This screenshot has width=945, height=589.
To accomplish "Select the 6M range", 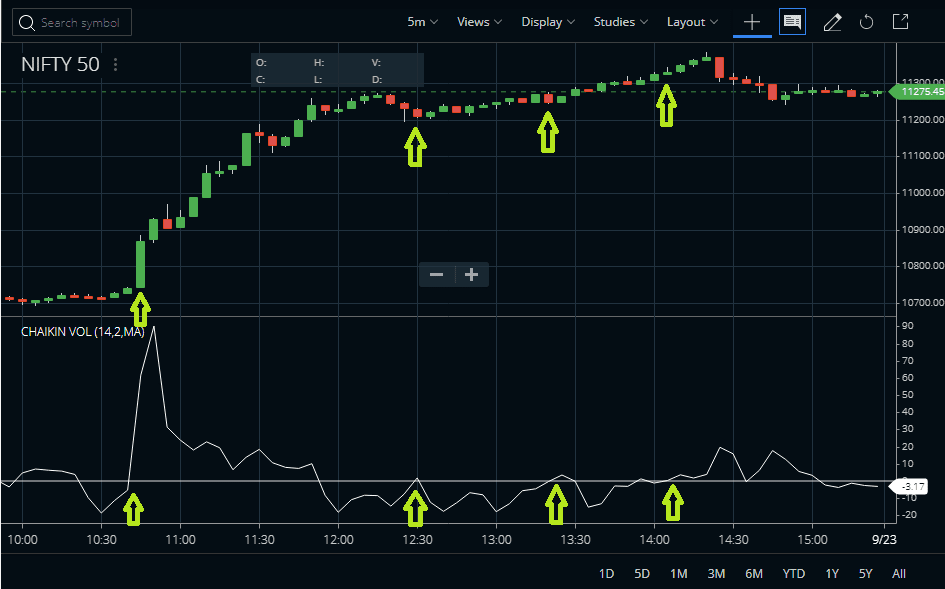I will pyautogui.click(x=754, y=573).
